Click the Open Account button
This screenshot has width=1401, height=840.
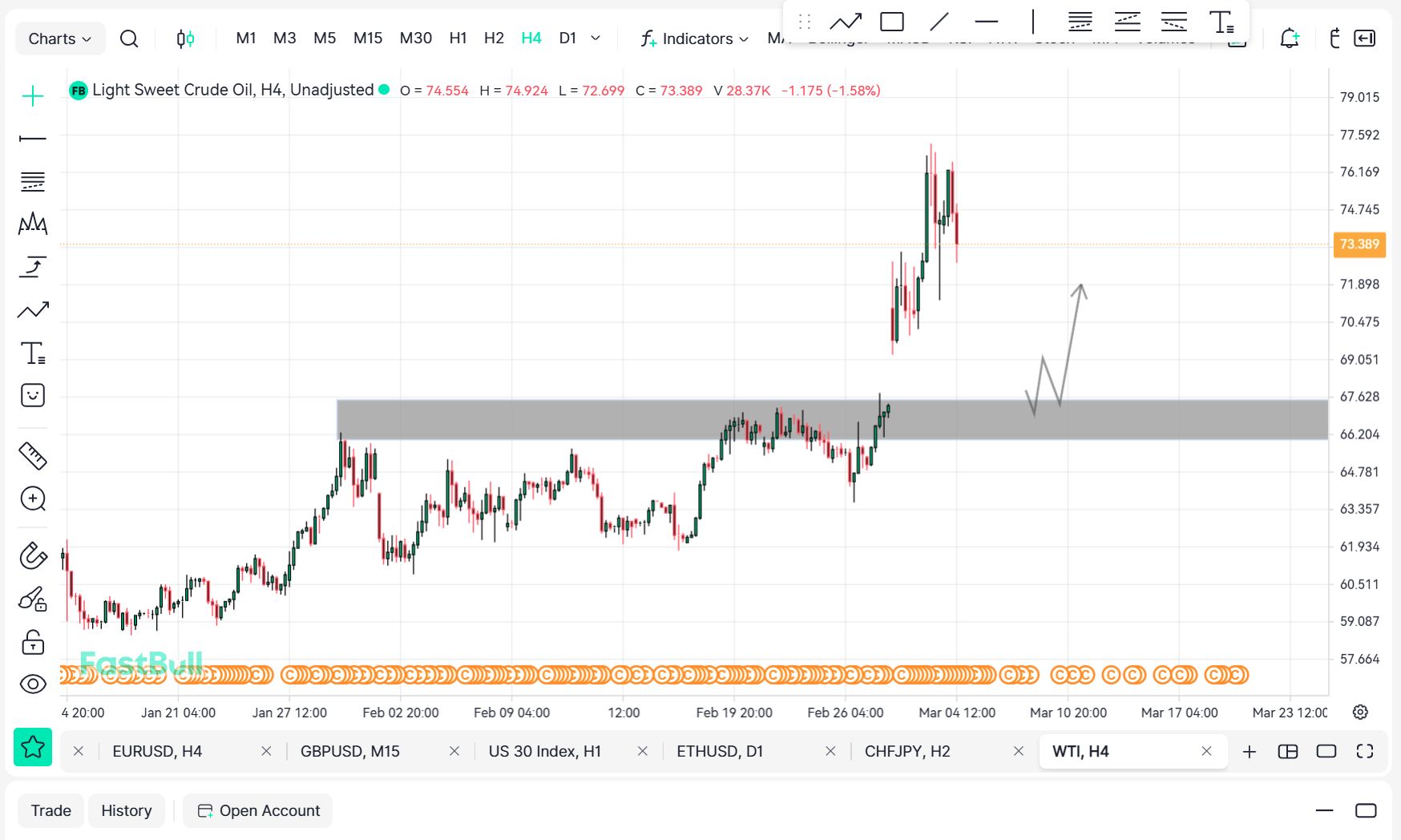pyautogui.click(x=259, y=810)
